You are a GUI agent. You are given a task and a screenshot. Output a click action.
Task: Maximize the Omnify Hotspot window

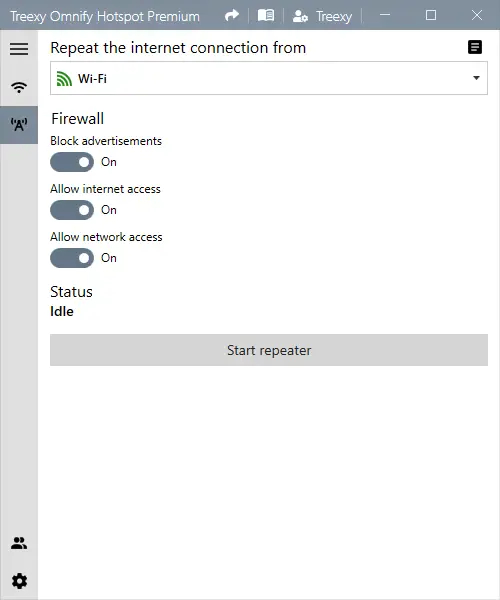[x=431, y=15]
